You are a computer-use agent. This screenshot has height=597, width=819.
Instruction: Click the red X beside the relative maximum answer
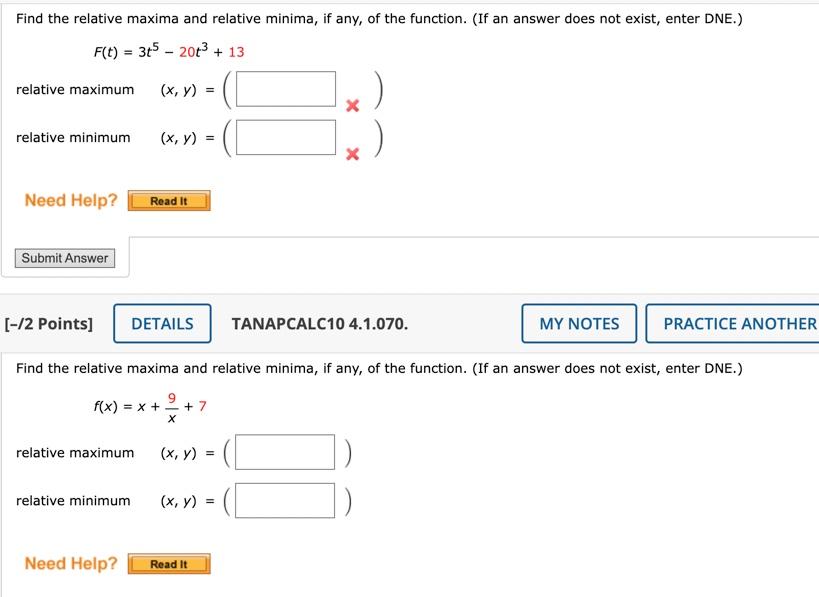(352, 104)
